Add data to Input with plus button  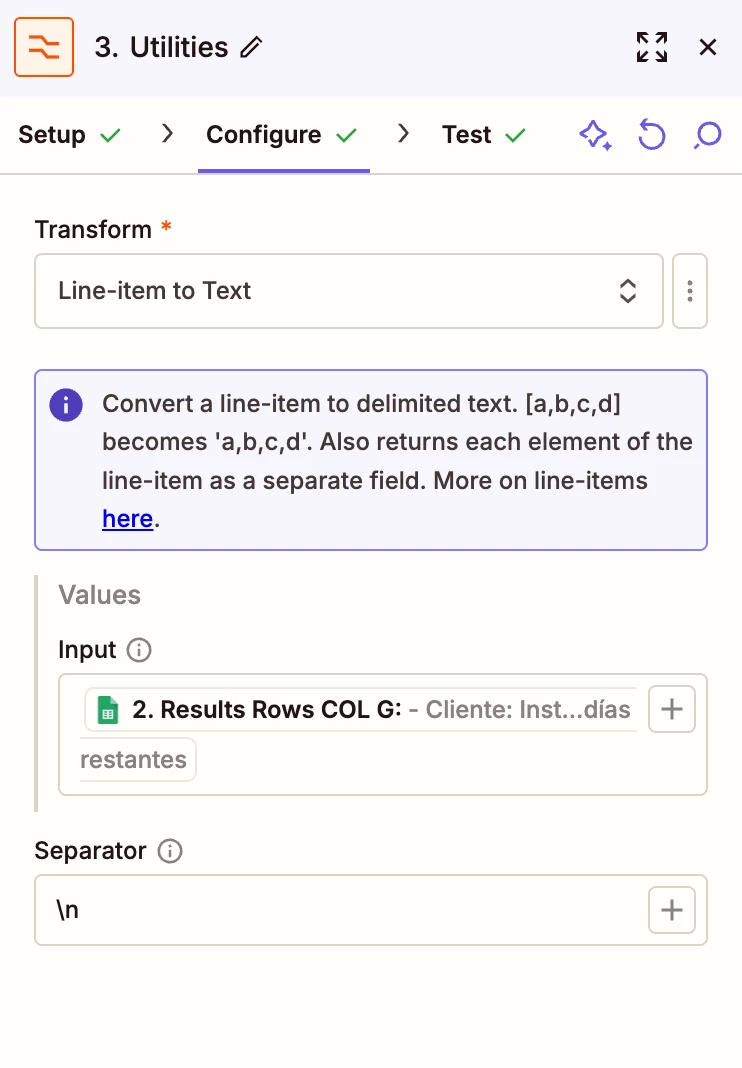672,709
